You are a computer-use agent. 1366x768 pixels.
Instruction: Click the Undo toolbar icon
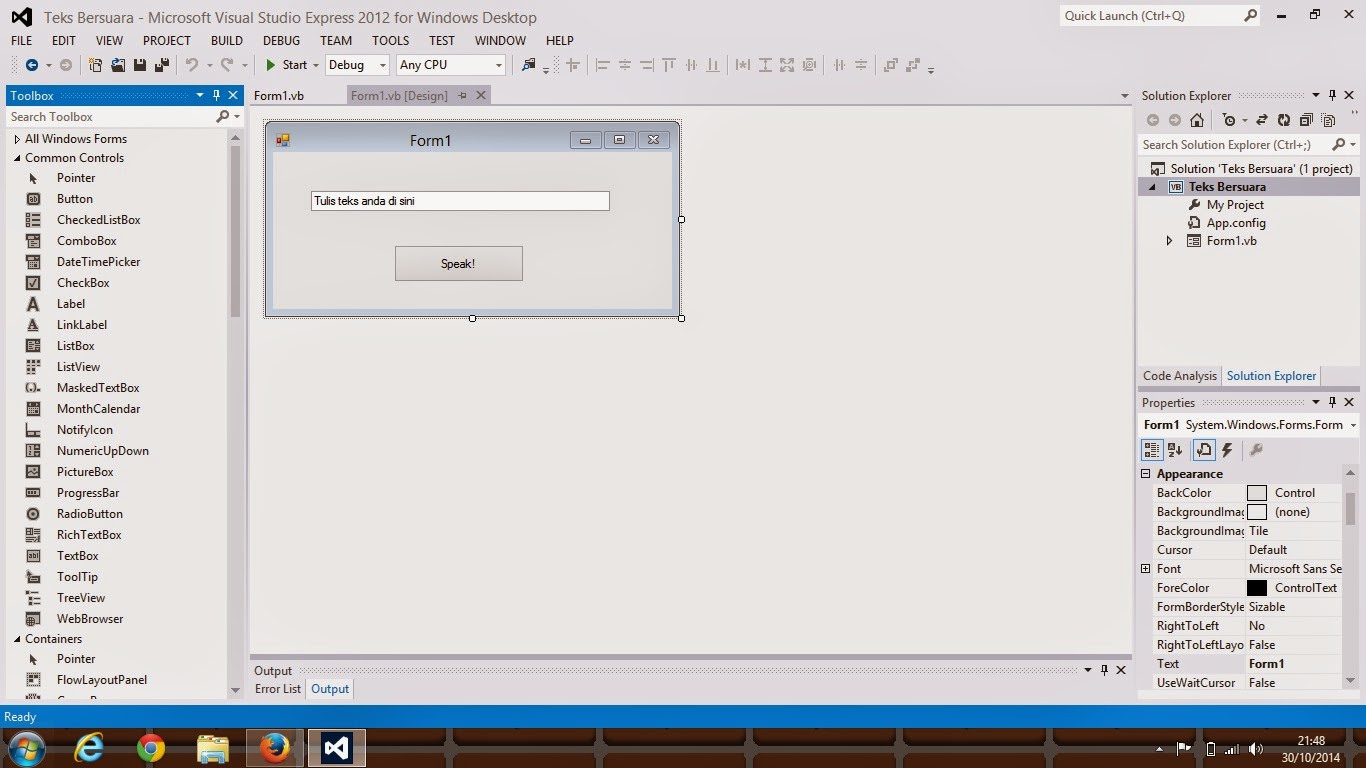pos(191,65)
